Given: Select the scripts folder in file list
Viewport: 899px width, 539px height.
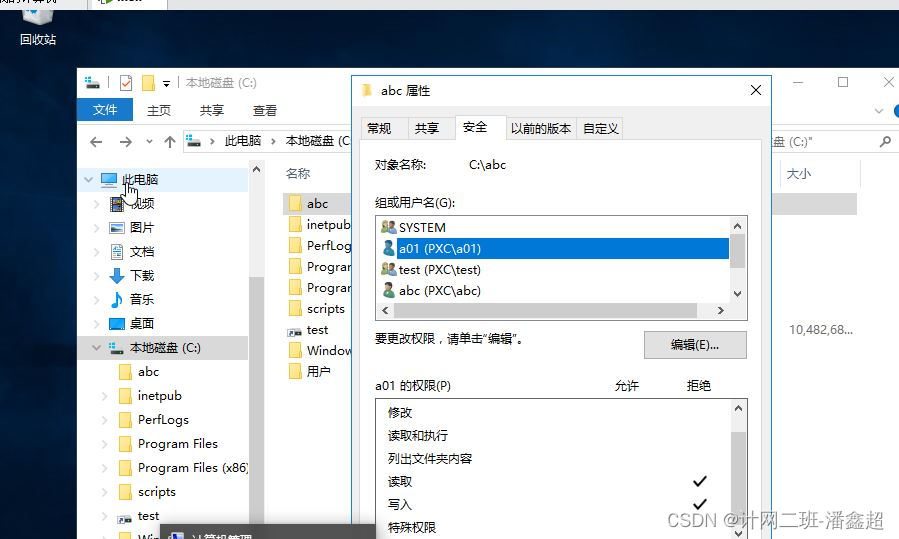Looking at the screenshot, I should tap(326, 309).
